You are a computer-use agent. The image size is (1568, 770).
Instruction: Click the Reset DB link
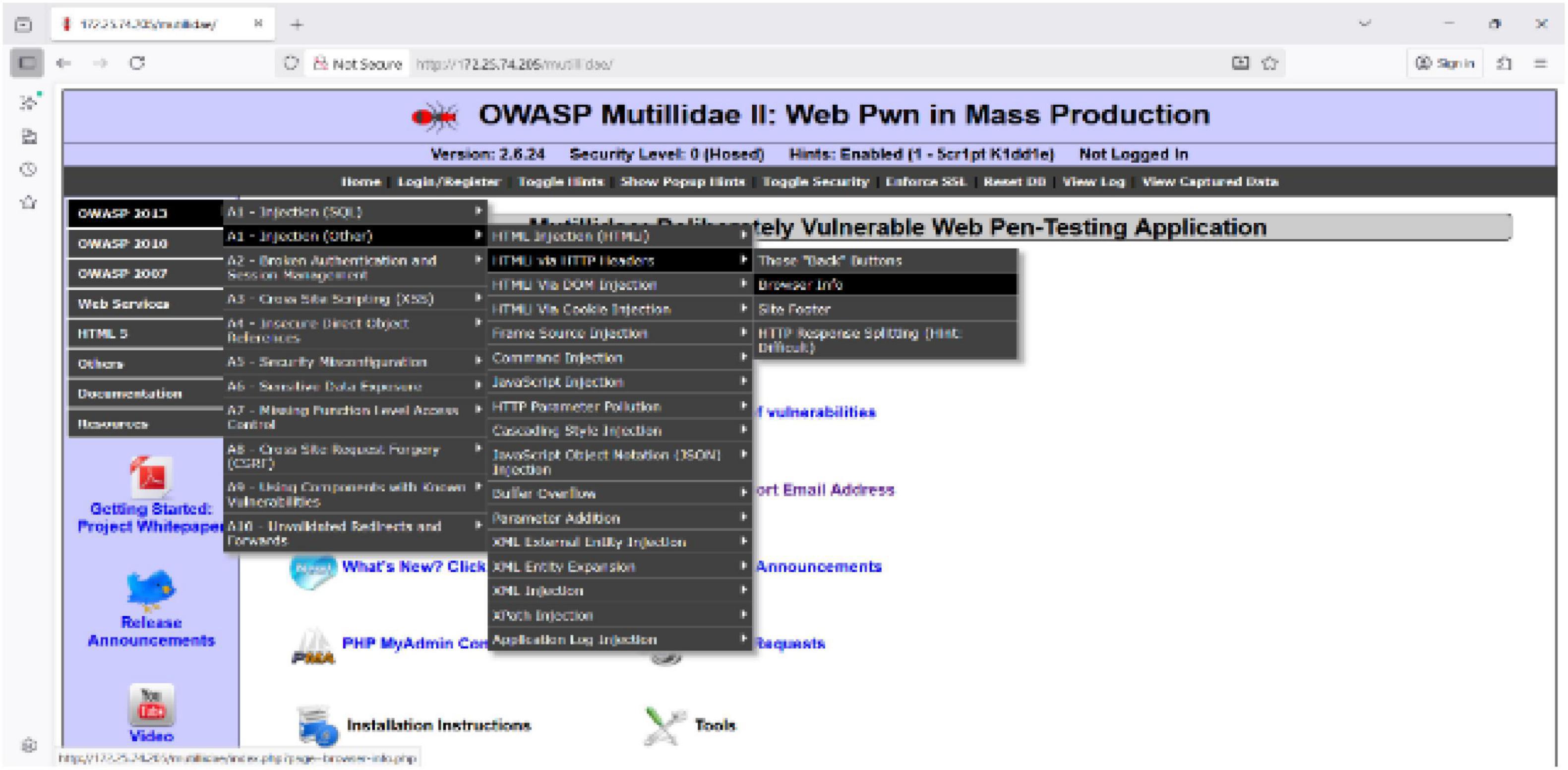1015,182
